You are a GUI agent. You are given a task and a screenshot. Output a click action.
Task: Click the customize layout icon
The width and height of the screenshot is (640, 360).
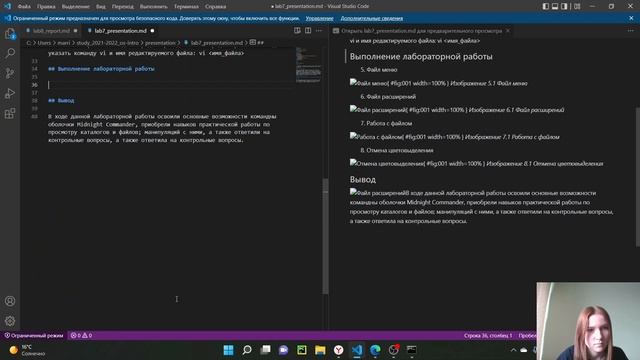point(577,6)
